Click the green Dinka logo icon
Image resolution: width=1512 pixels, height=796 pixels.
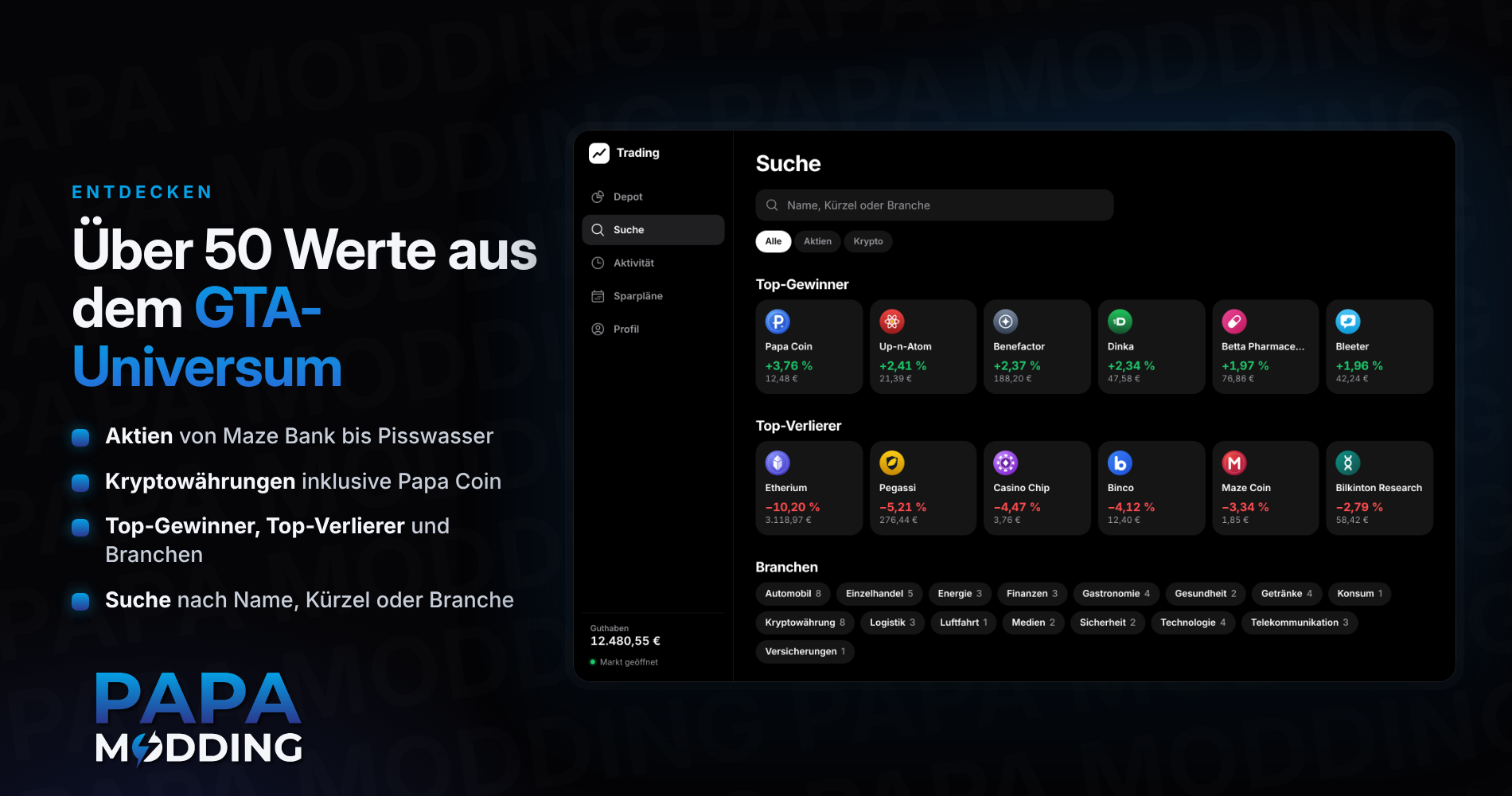click(x=1120, y=322)
